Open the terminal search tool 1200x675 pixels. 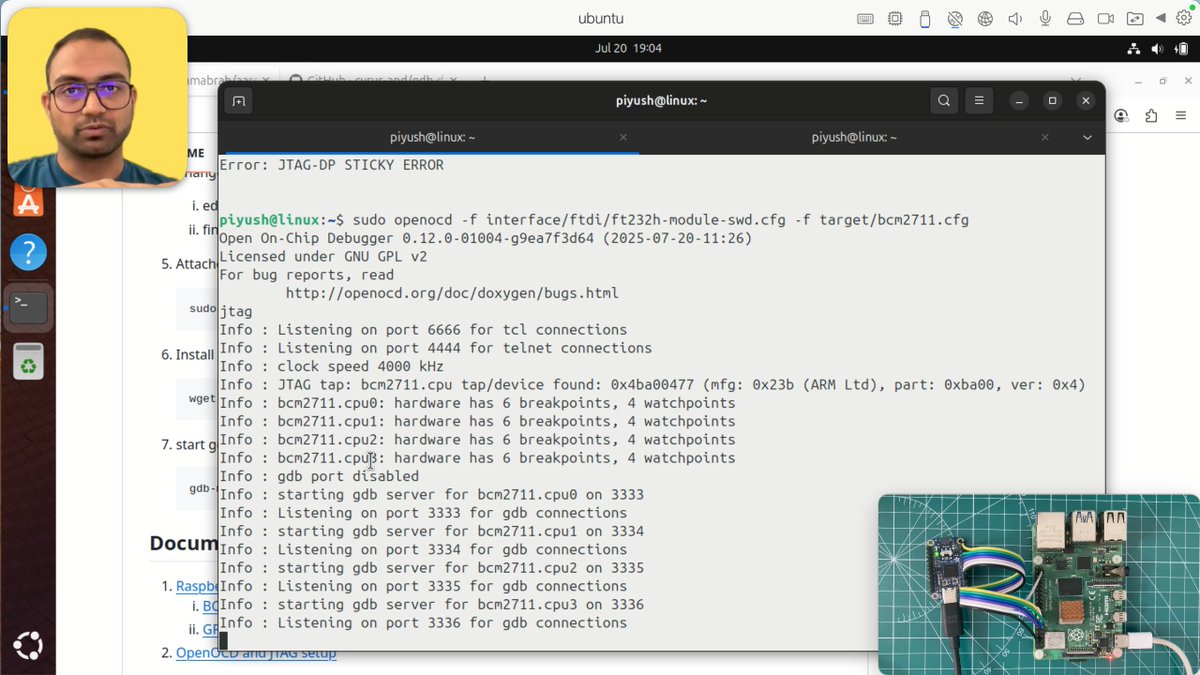[x=944, y=101]
